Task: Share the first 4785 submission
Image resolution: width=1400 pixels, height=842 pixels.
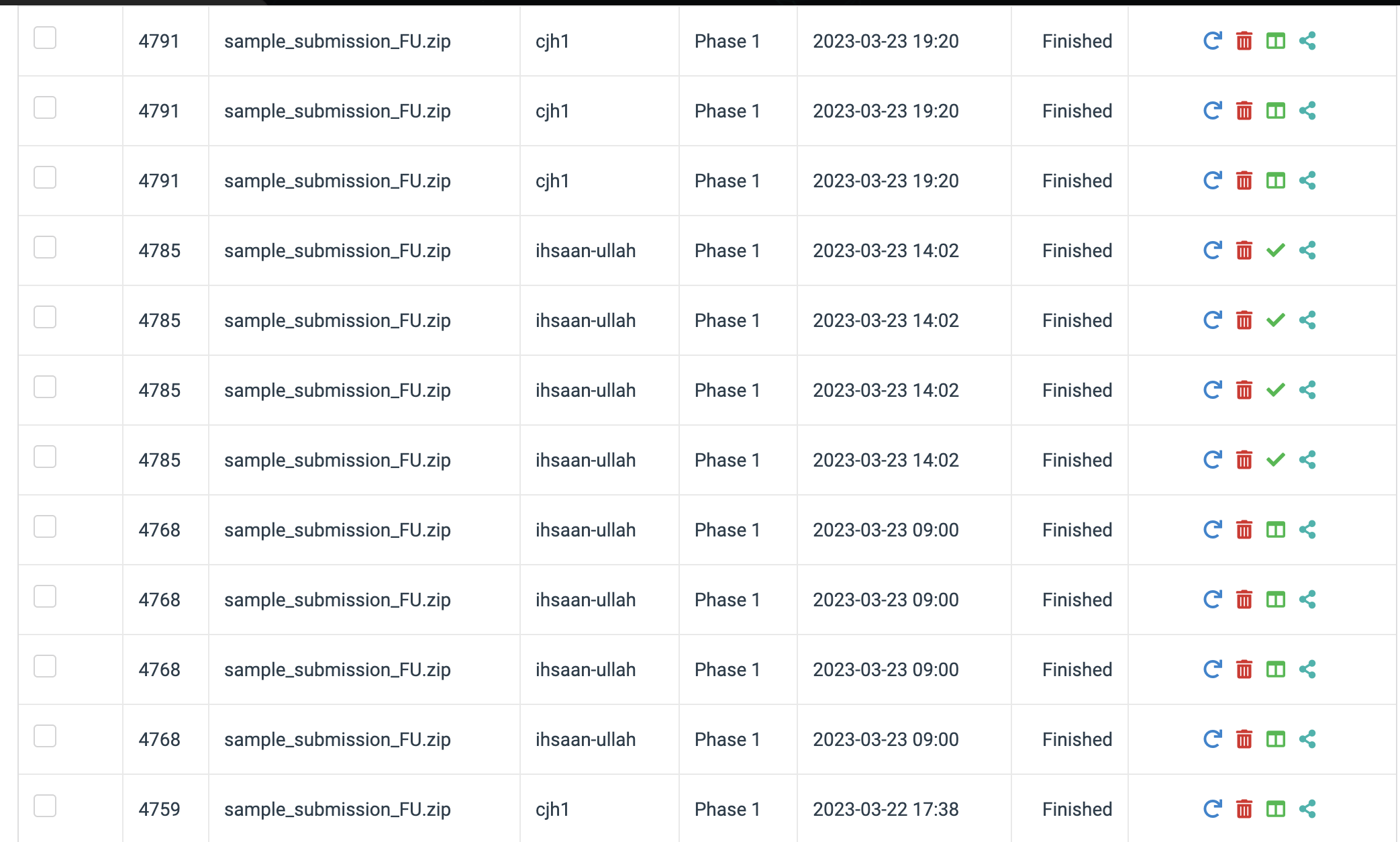Action: click(1307, 250)
